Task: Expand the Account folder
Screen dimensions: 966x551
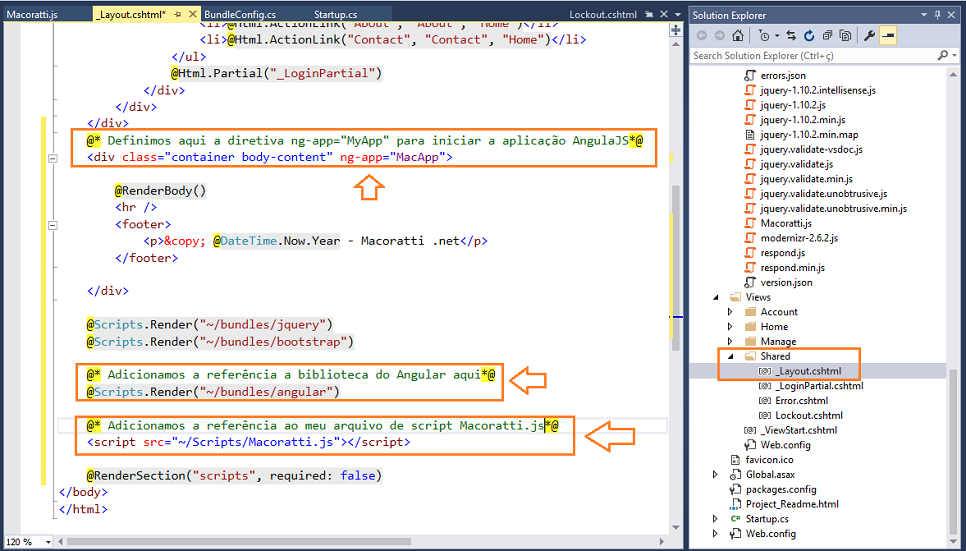Action: 731,312
